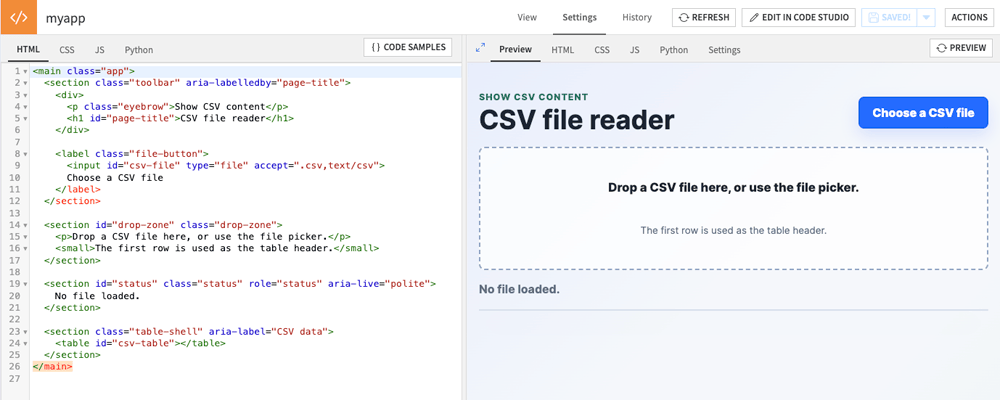The height and width of the screenshot is (400, 1000).
Task: Select the CSS tab in the editor pane
Action: click(67, 50)
